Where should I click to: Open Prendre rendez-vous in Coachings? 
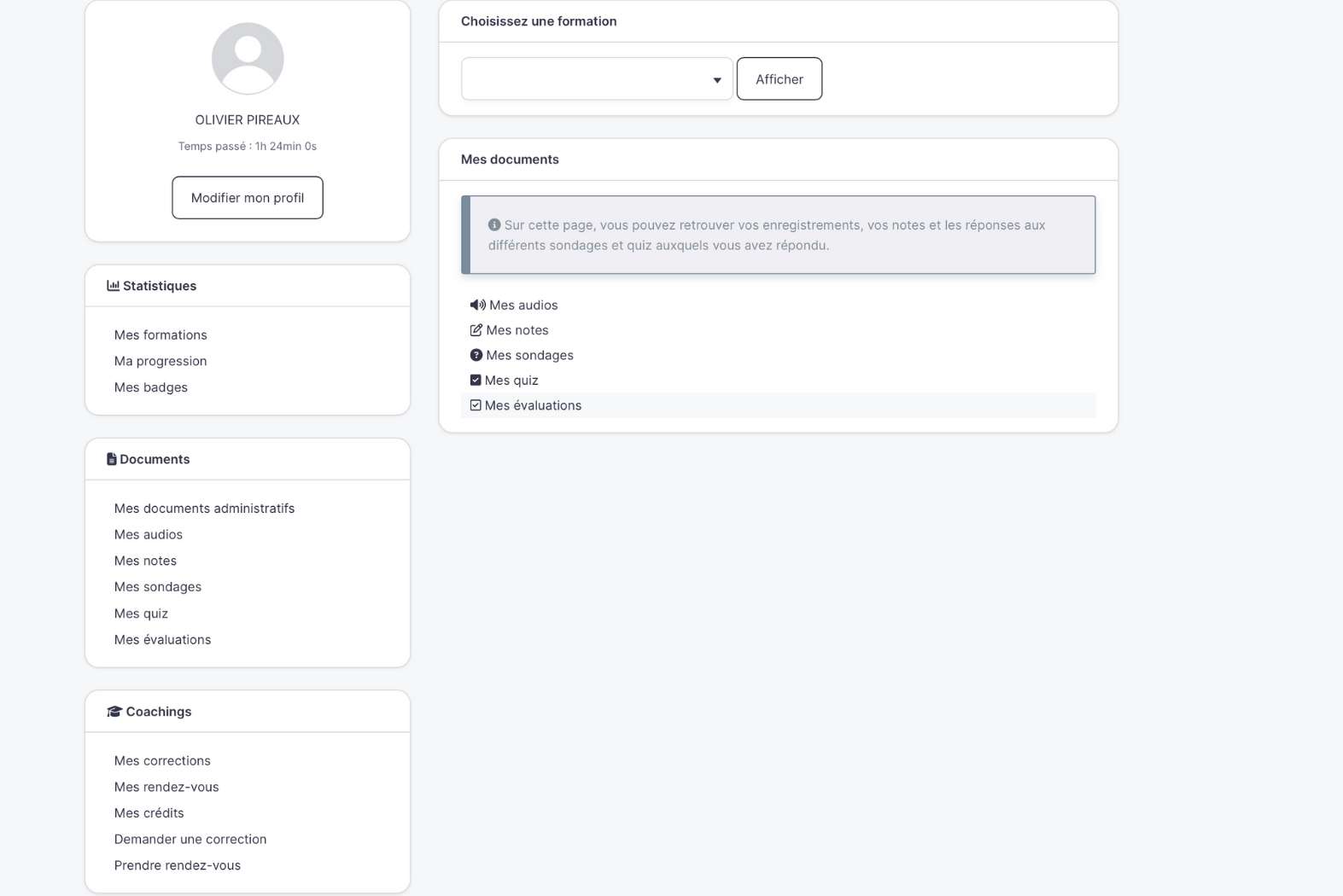(x=178, y=865)
